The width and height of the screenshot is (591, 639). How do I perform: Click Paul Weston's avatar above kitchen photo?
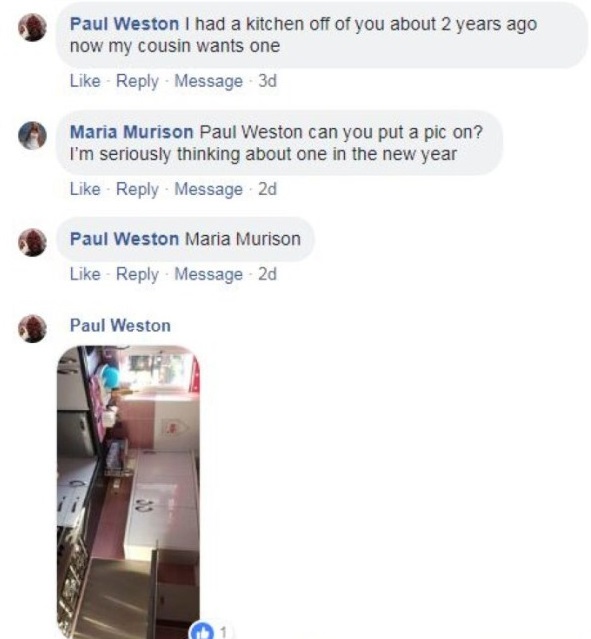(33, 328)
